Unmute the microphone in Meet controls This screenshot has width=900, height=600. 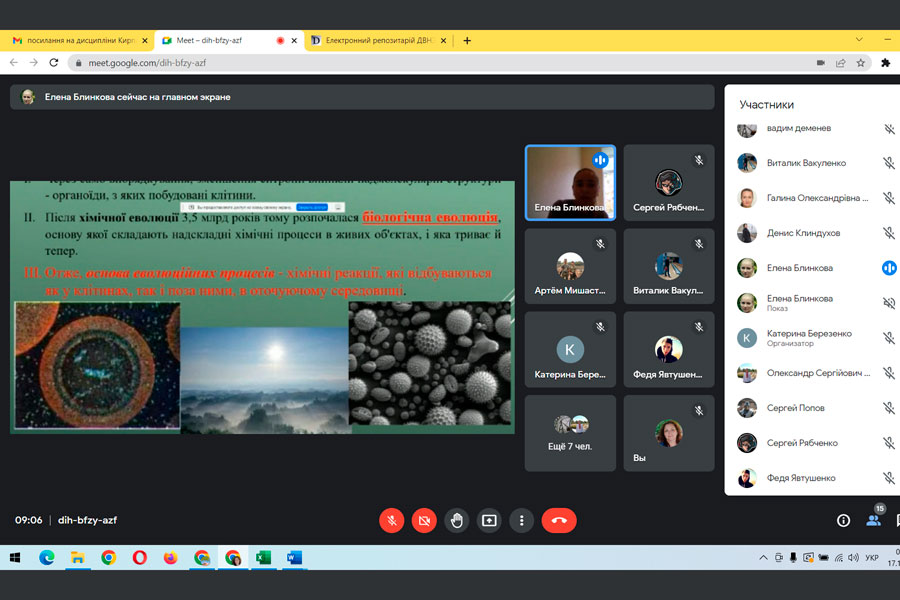(391, 520)
